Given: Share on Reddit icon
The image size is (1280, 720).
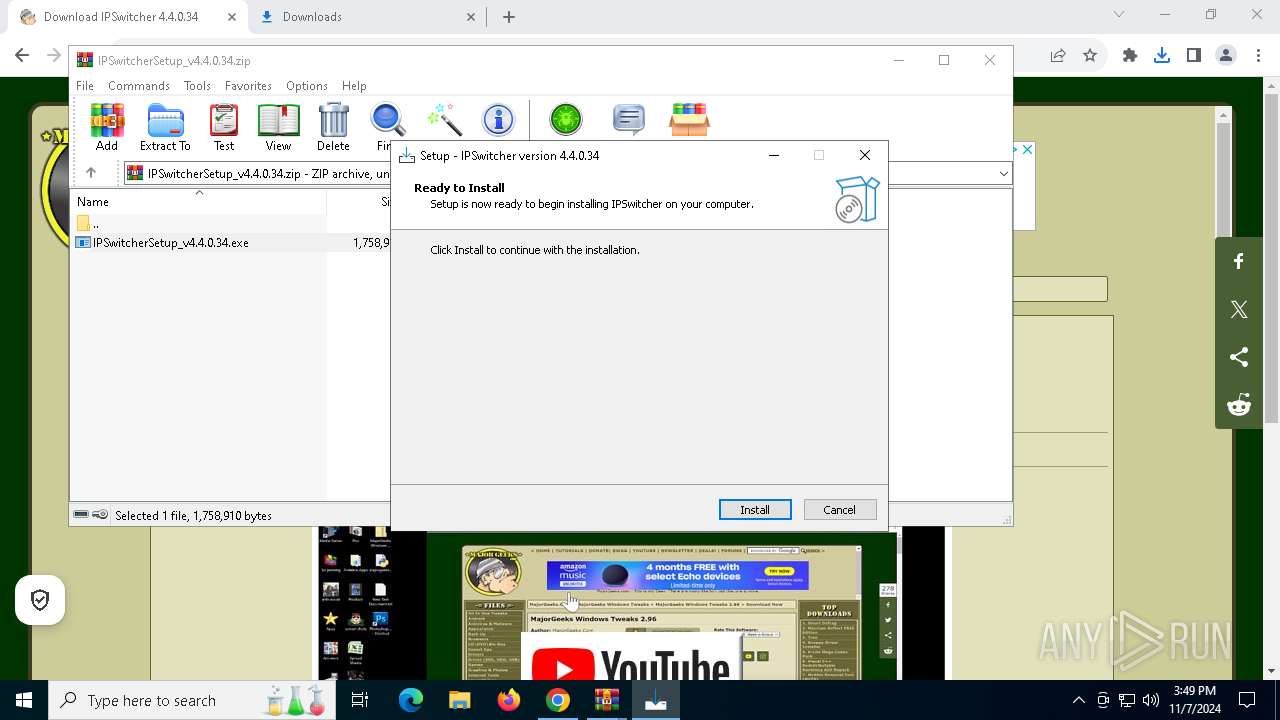Looking at the screenshot, I should (1239, 405).
